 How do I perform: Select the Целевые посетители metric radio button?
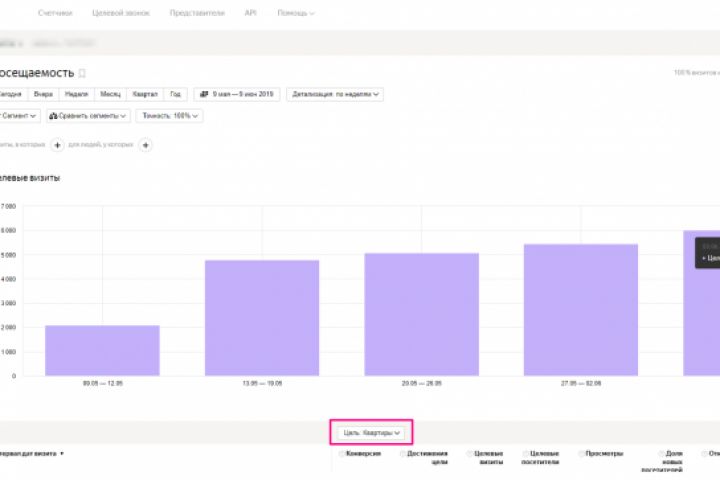coord(525,454)
